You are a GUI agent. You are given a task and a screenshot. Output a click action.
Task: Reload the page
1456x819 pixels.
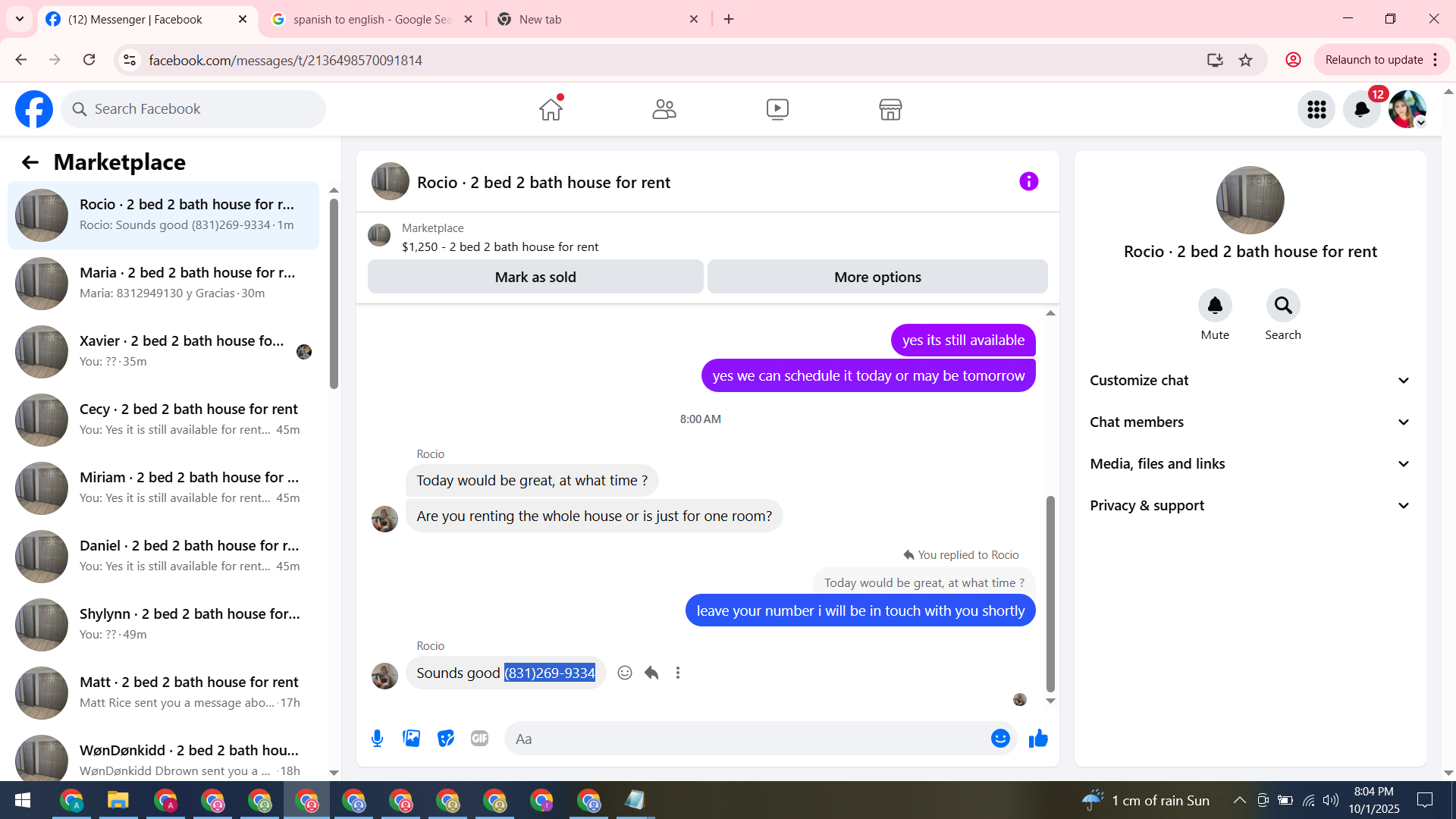[89, 60]
